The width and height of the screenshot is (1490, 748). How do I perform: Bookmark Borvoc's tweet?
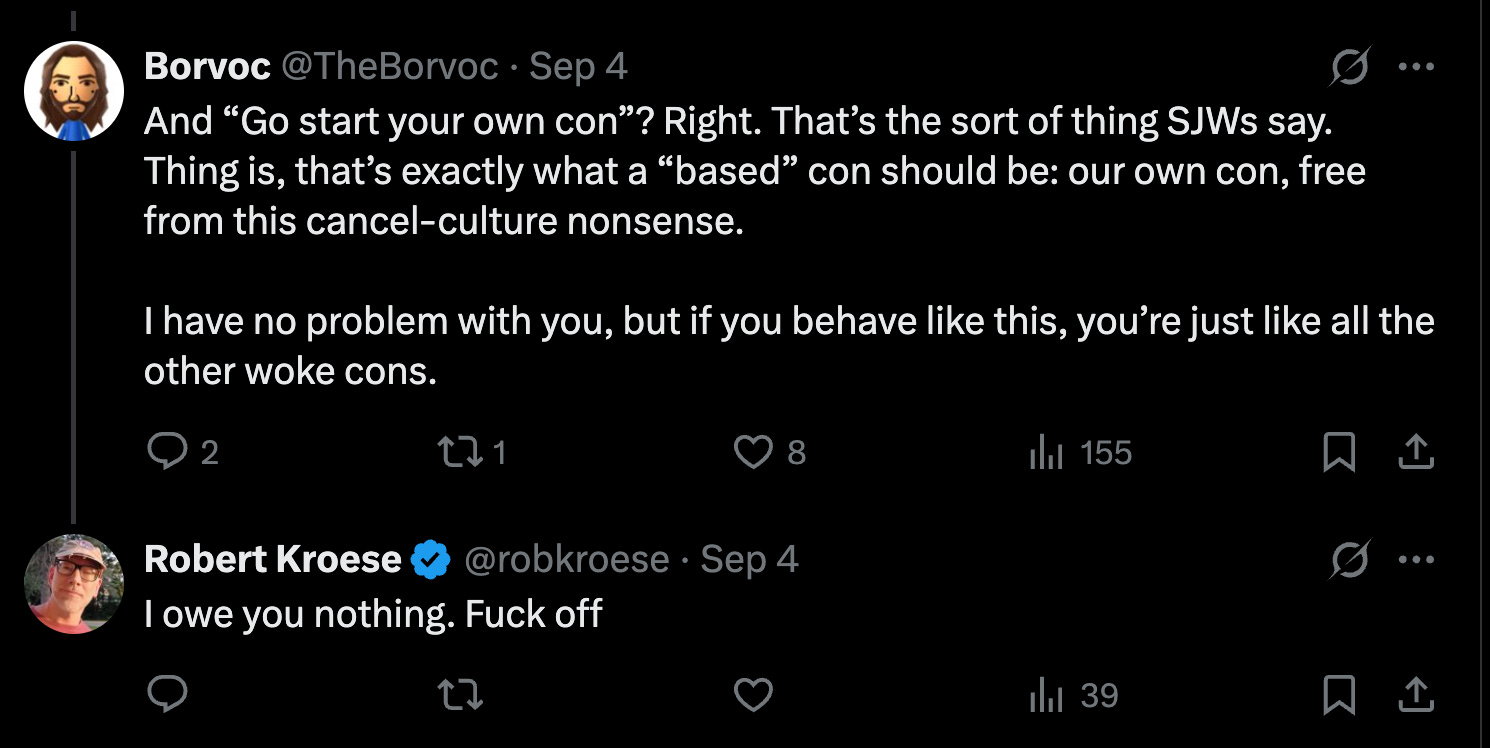pos(1338,454)
